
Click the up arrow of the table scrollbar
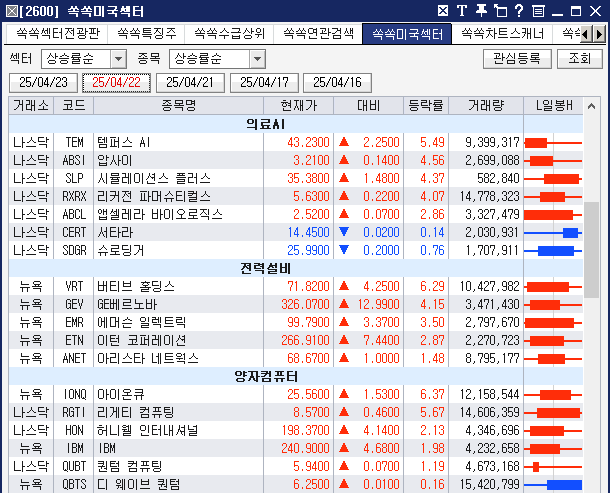click(591, 106)
